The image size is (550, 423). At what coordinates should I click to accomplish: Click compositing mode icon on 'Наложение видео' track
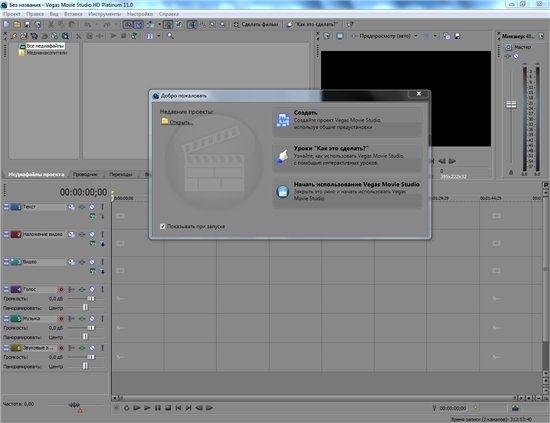point(93,244)
